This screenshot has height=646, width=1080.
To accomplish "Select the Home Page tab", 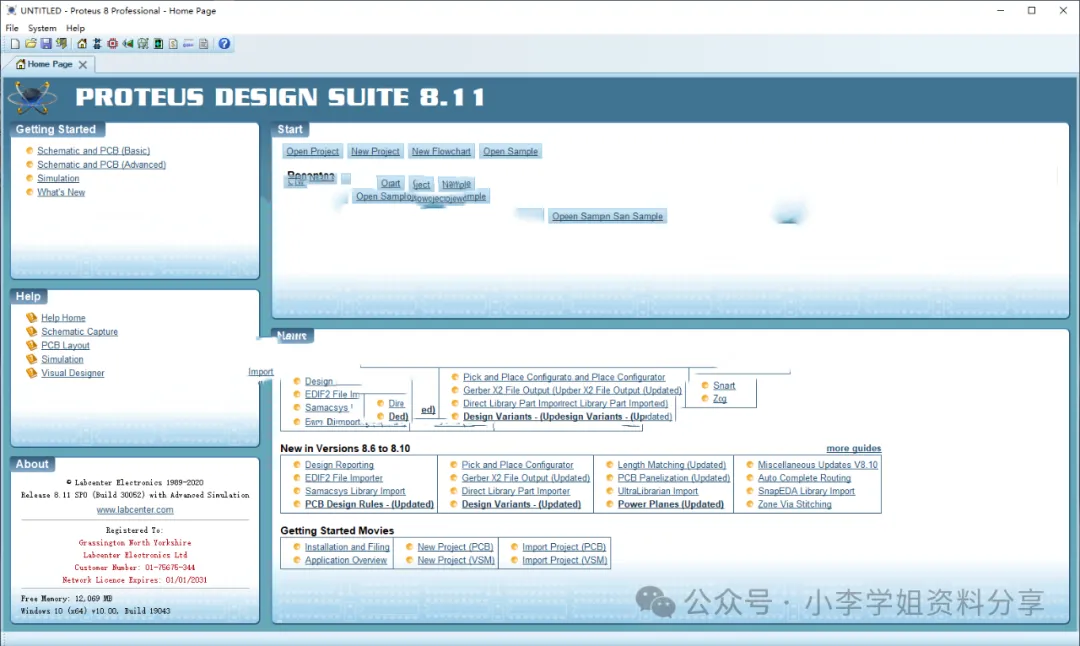I will click(50, 64).
